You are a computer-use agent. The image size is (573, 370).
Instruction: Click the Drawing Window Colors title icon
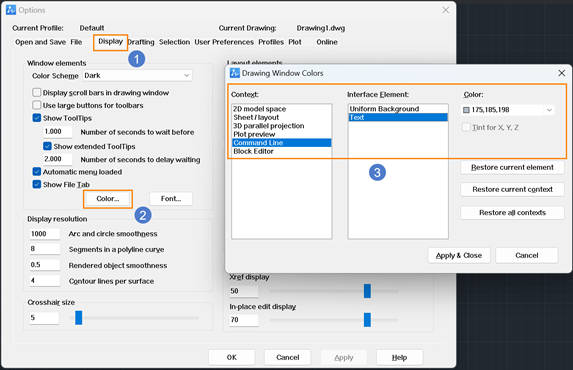[235, 73]
